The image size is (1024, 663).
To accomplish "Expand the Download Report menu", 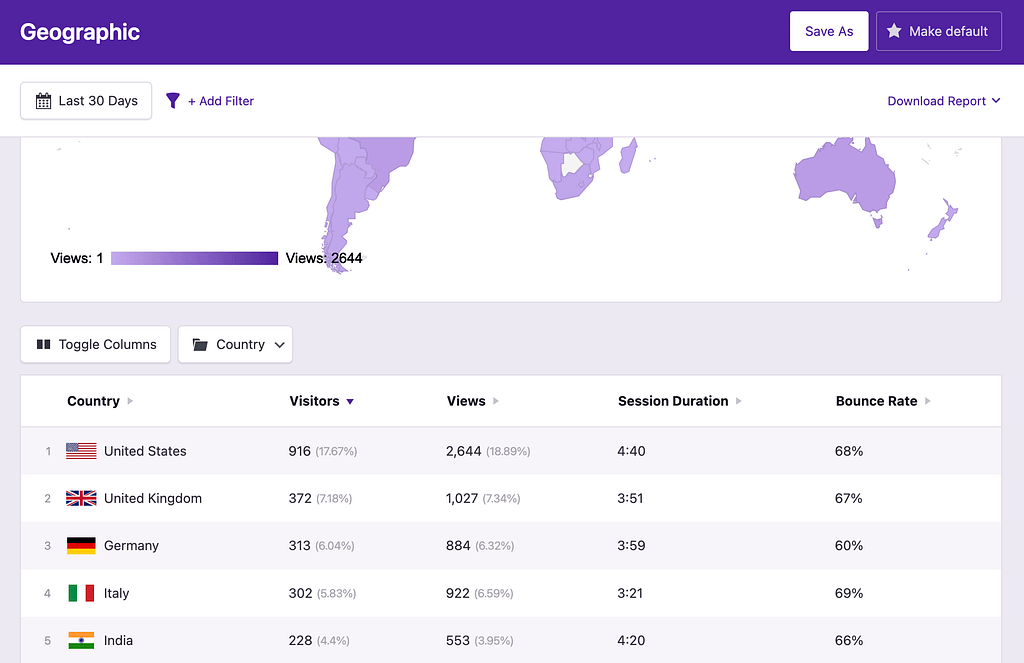I will tap(943, 101).
